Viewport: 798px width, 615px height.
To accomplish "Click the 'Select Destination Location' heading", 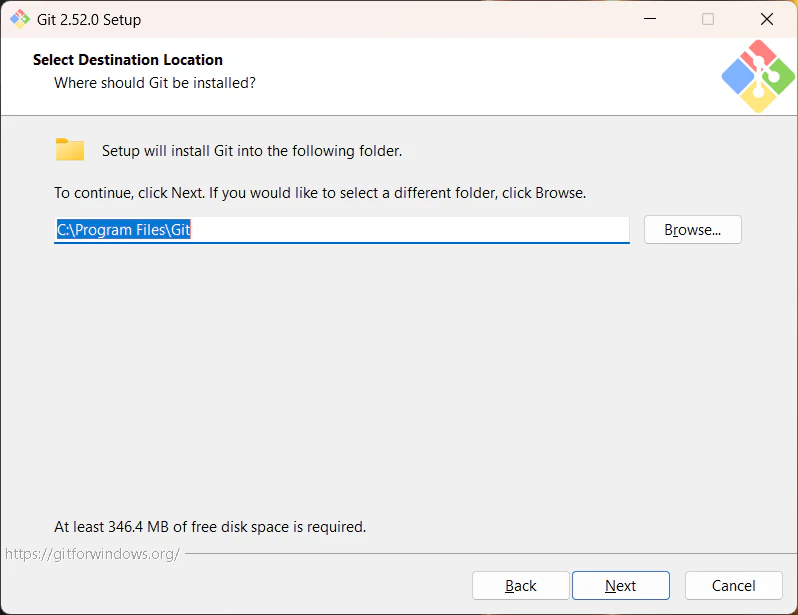I will click(x=128, y=60).
